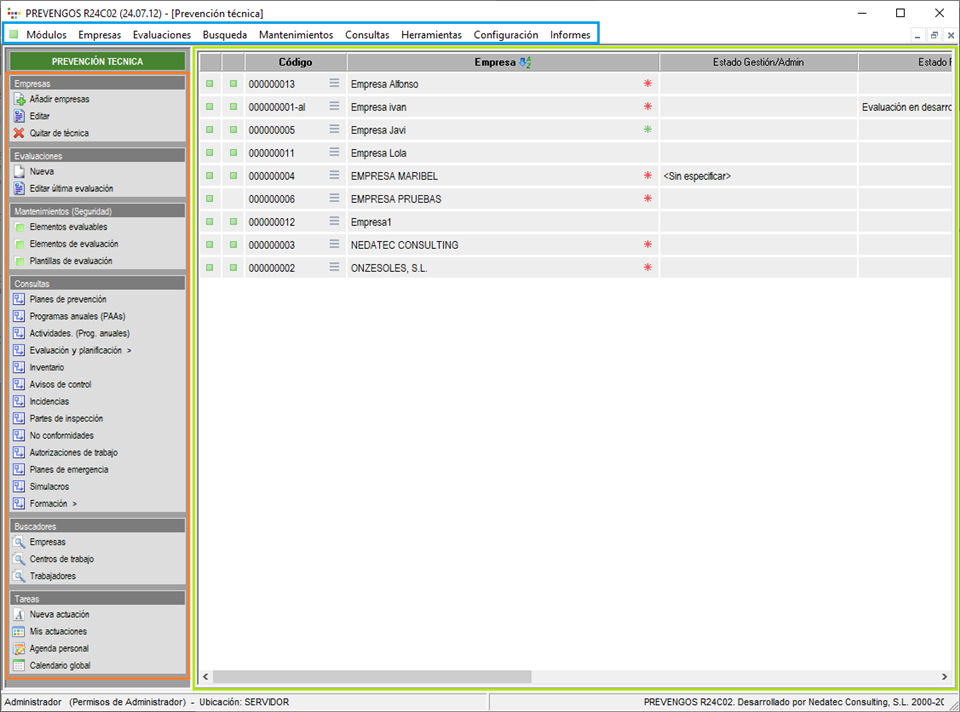This screenshot has height=712, width=960.
Task: Click the Calendario global icon
Action: pyautogui.click(x=20, y=666)
